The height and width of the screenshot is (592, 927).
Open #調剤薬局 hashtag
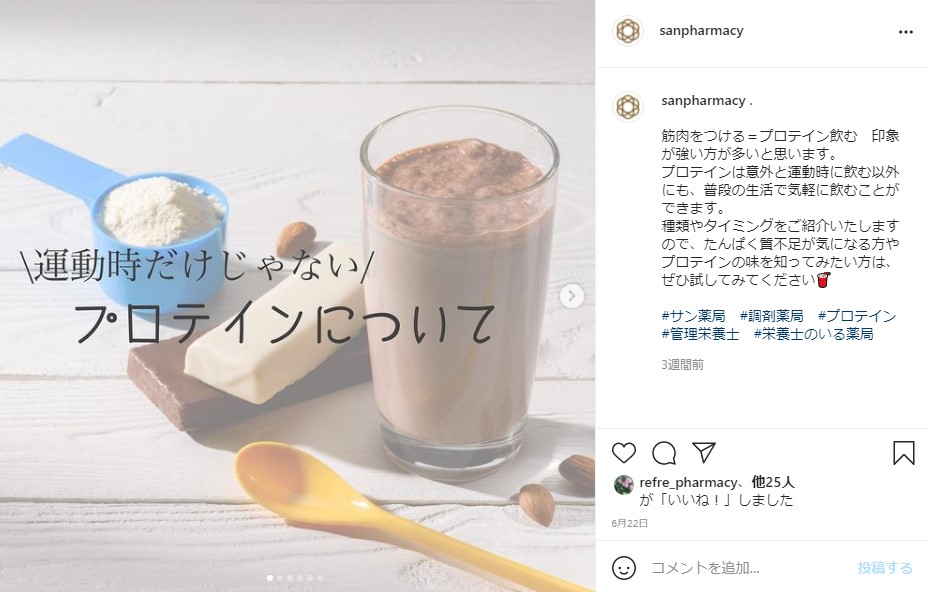772,316
